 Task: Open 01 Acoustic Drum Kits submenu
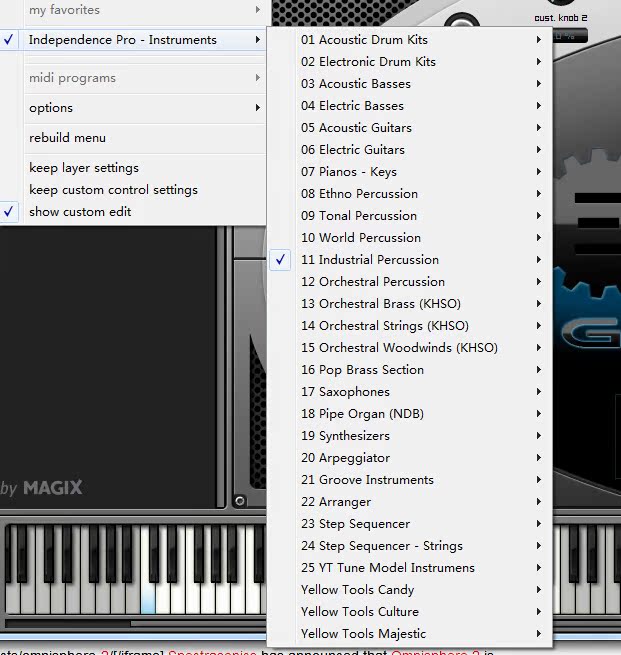(x=410, y=40)
